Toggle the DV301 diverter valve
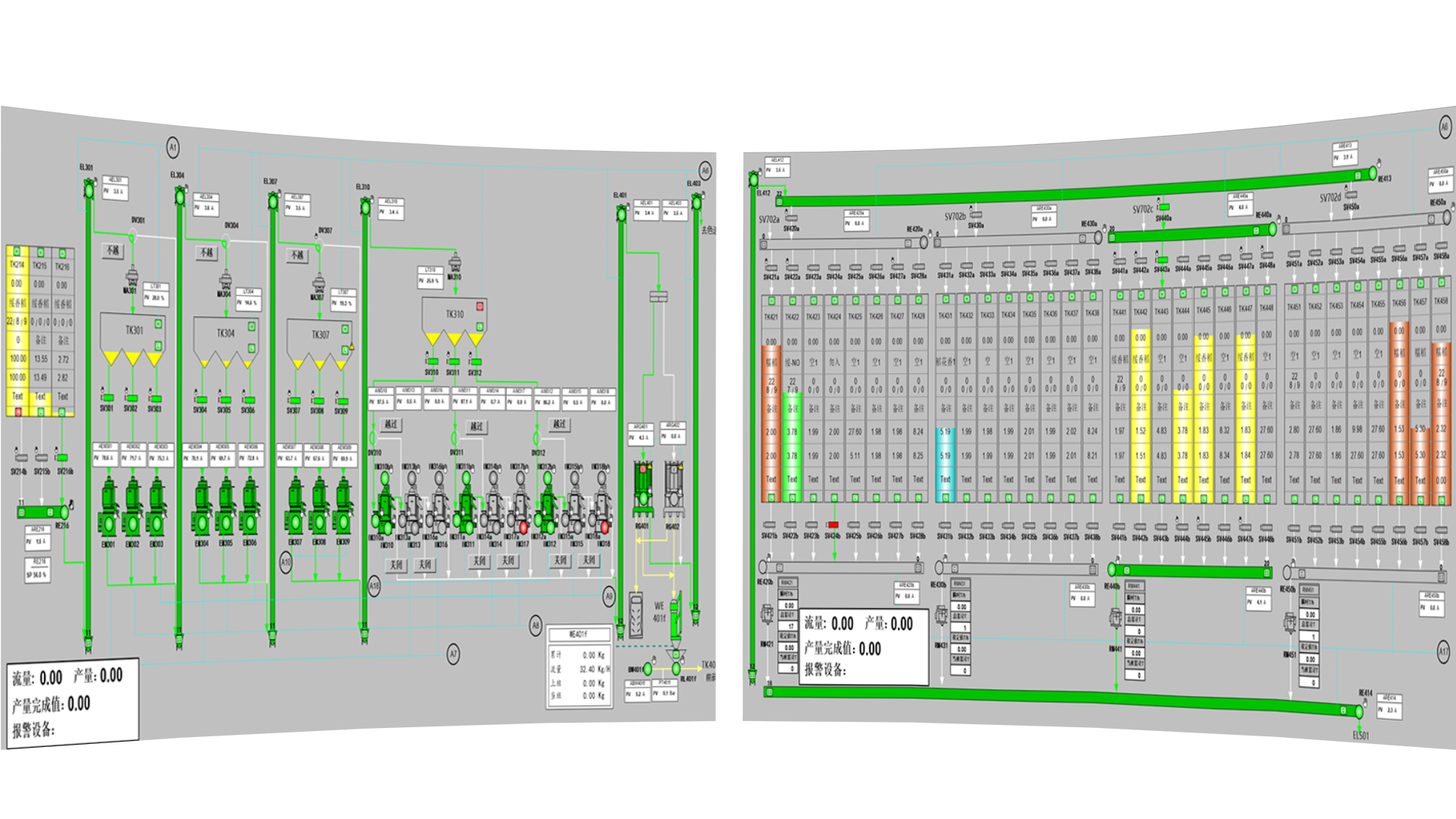The width and height of the screenshot is (1456, 819). pos(133,237)
